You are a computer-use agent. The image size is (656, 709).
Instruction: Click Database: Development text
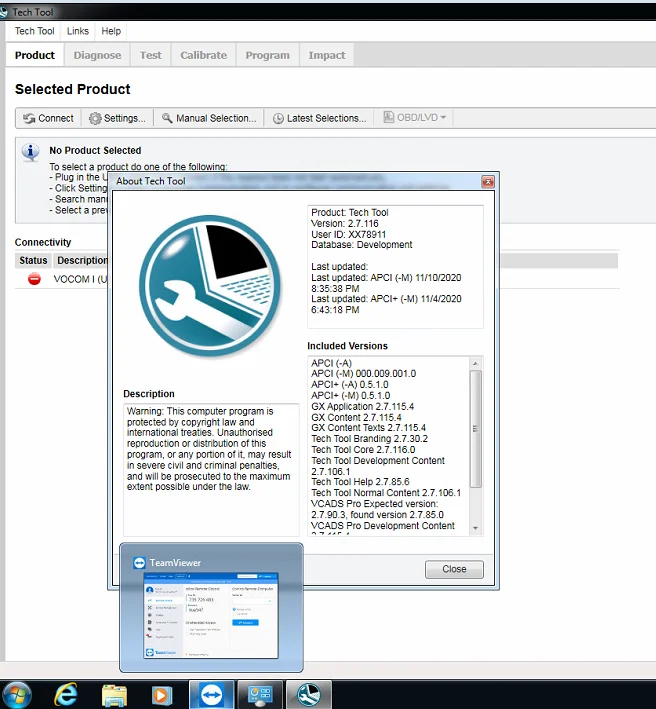click(x=362, y=245)
